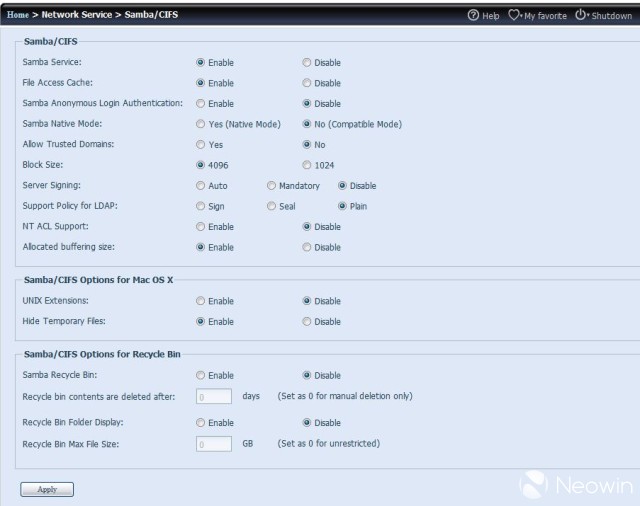Click the Apply button
640x506 pixels.
(47, 489)
